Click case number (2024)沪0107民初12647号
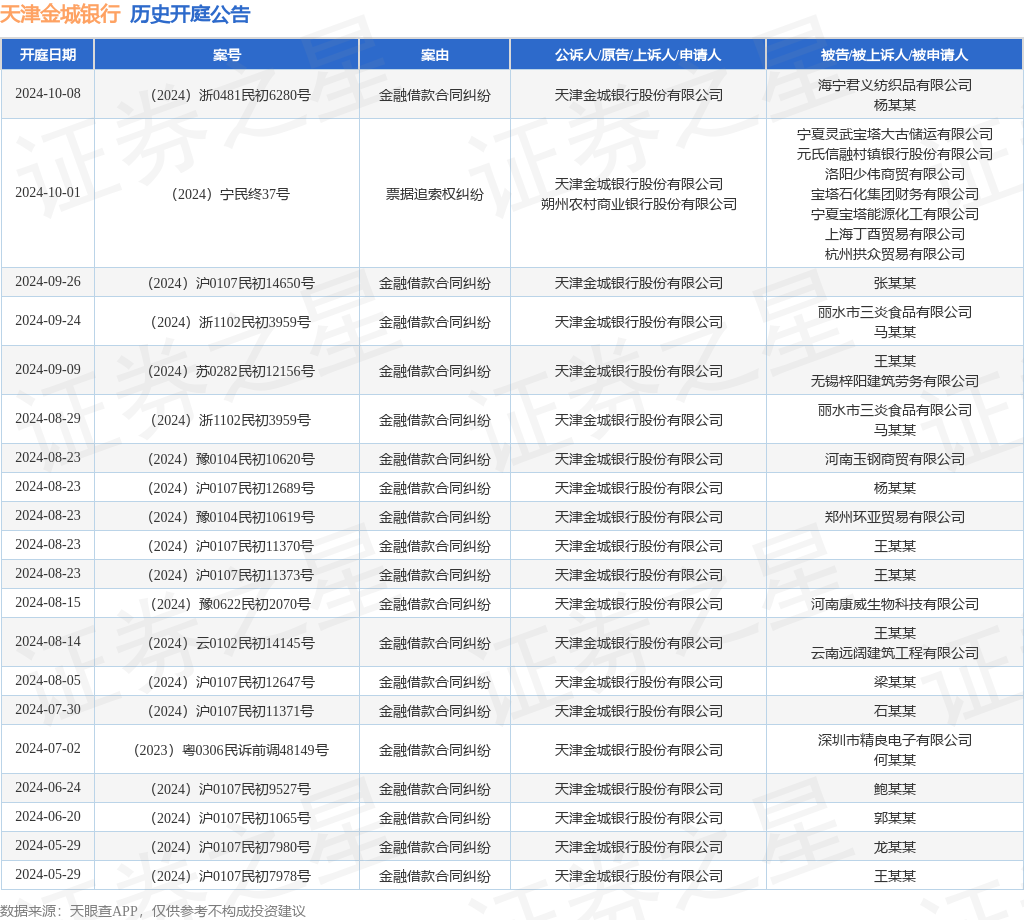 click(x=231, y=682)
